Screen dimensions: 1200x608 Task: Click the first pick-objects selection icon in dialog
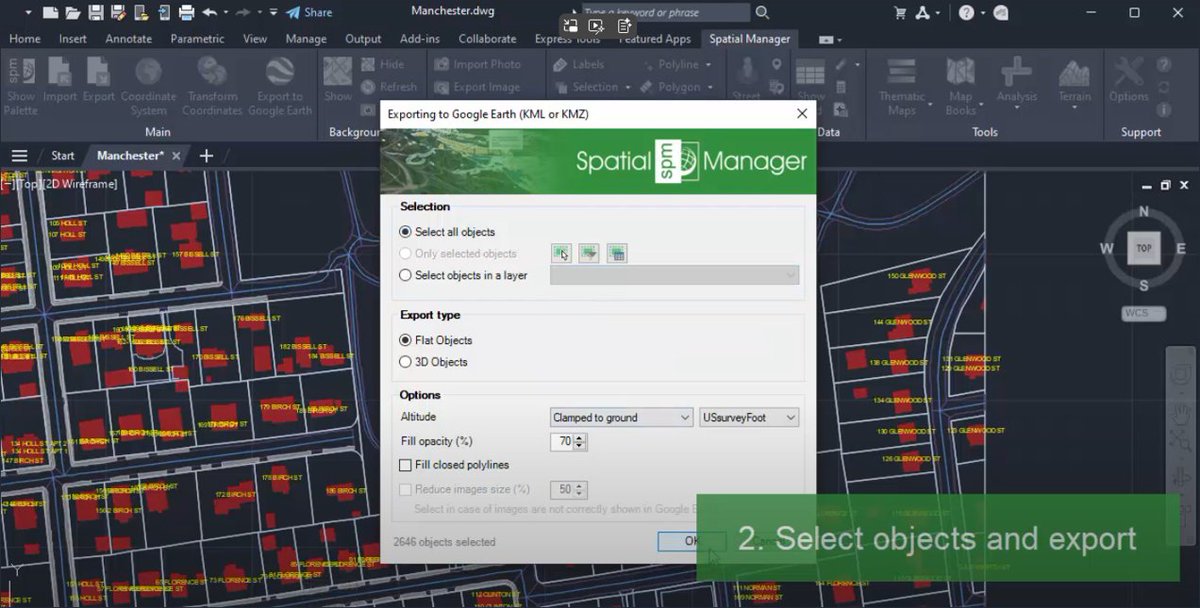point(561,253)
